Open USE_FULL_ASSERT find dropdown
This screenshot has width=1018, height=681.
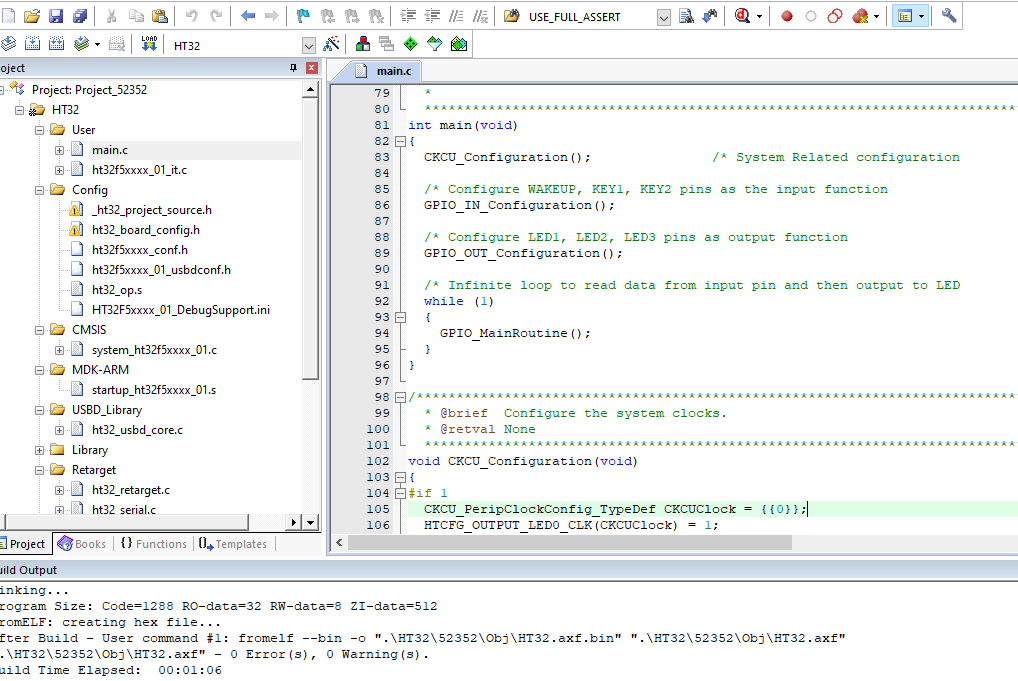pyautogui.click(x=664, y=17)
